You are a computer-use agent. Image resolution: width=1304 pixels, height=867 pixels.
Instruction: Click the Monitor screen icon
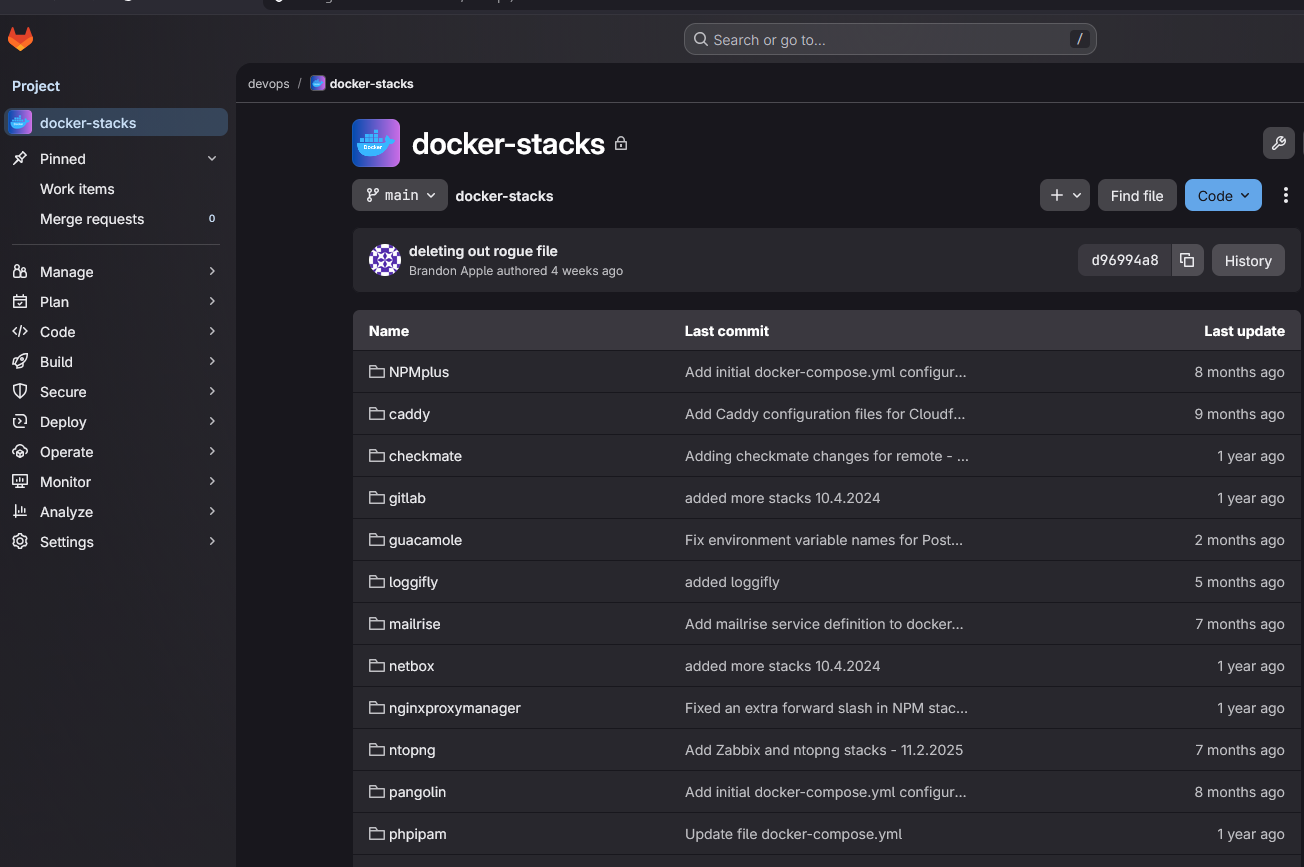click(x=19, y=482)
